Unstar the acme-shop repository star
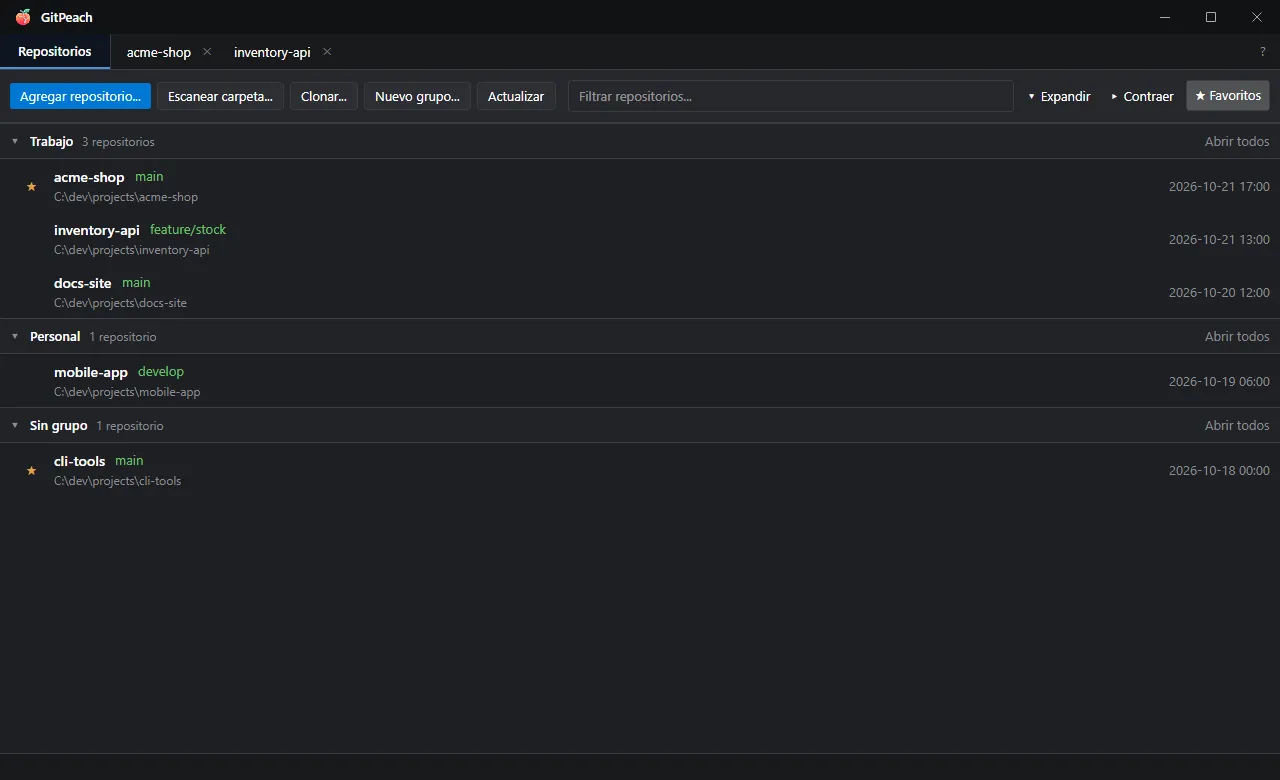Screen dimensions: 1280x780 [x=31, y=187]
